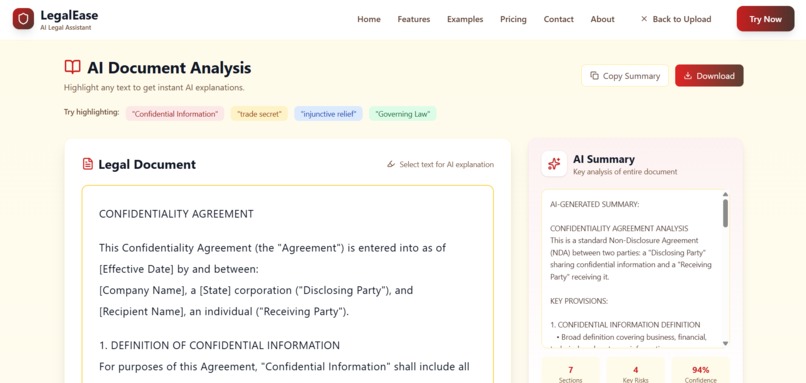This screenshot has width=806, height=383.
Task: Click the "[Company Name], a [State] corporation" line
Action: 256,290
